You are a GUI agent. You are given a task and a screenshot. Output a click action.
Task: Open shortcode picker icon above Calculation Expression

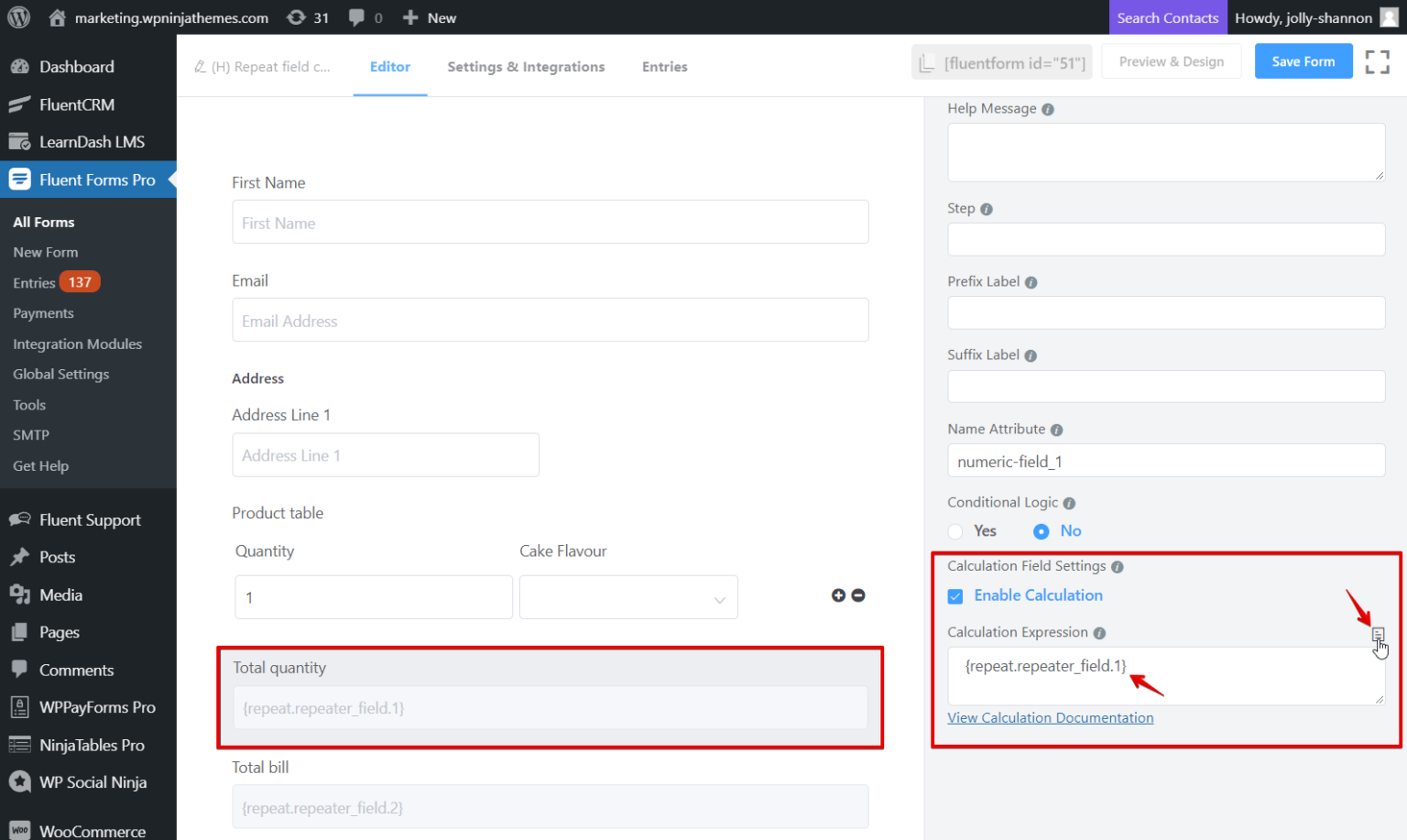pos(1378,634)
